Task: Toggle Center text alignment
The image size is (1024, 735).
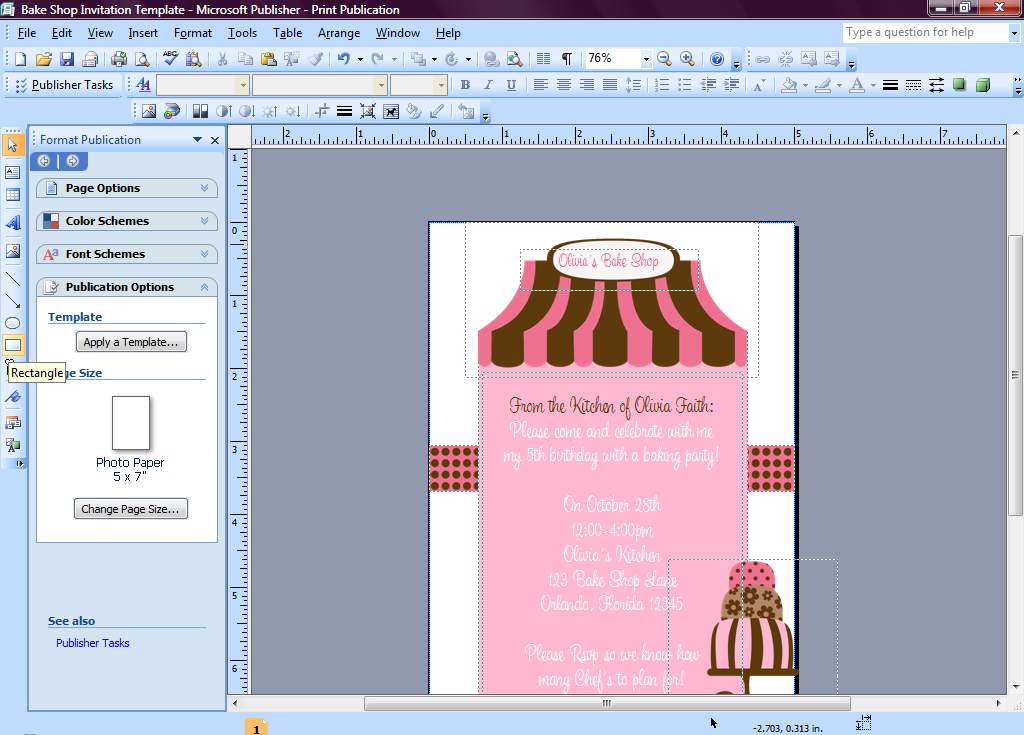Action: point(564,85)
